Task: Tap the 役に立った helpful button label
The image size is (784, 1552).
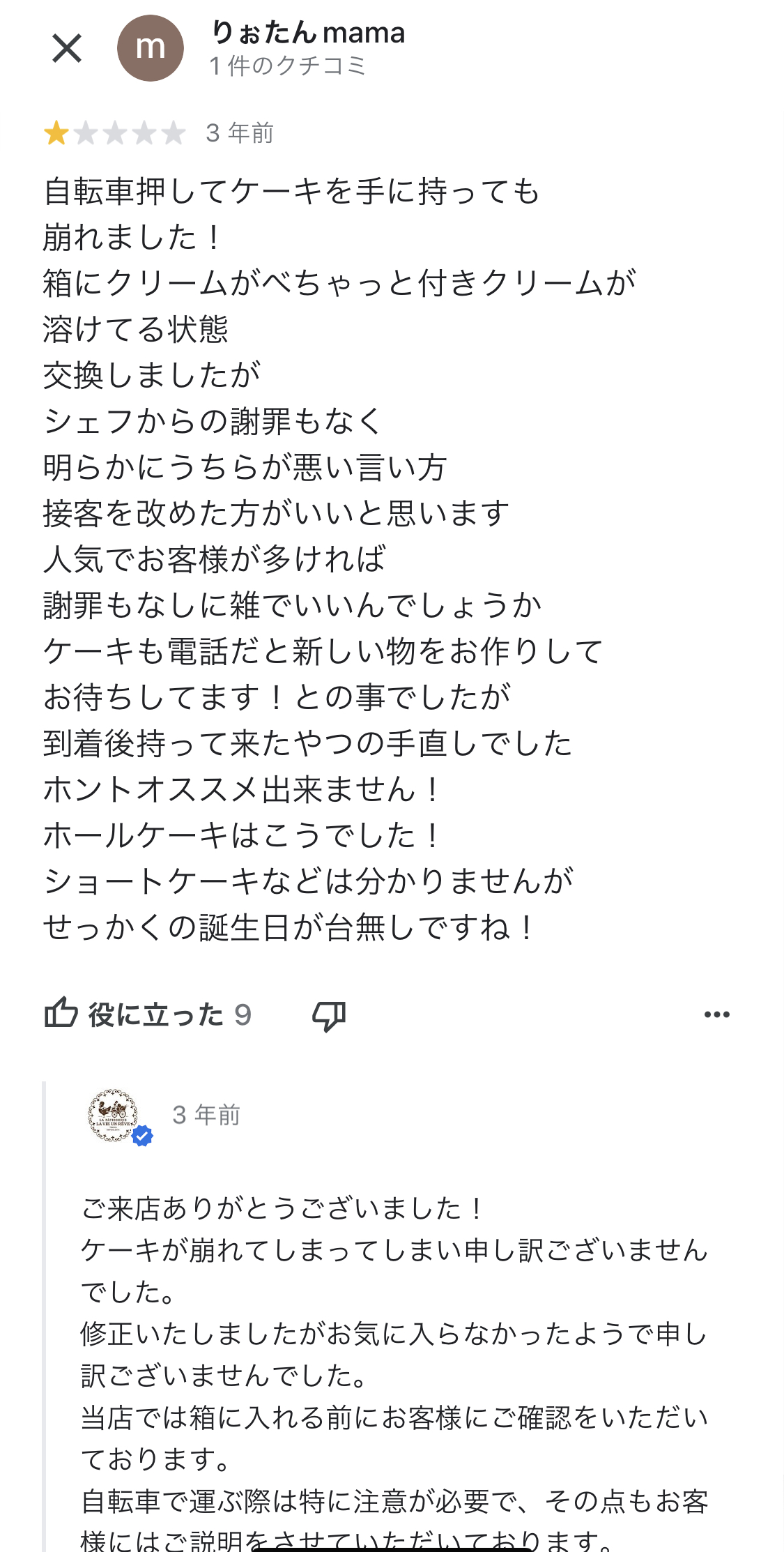Action: [155, 1014]
